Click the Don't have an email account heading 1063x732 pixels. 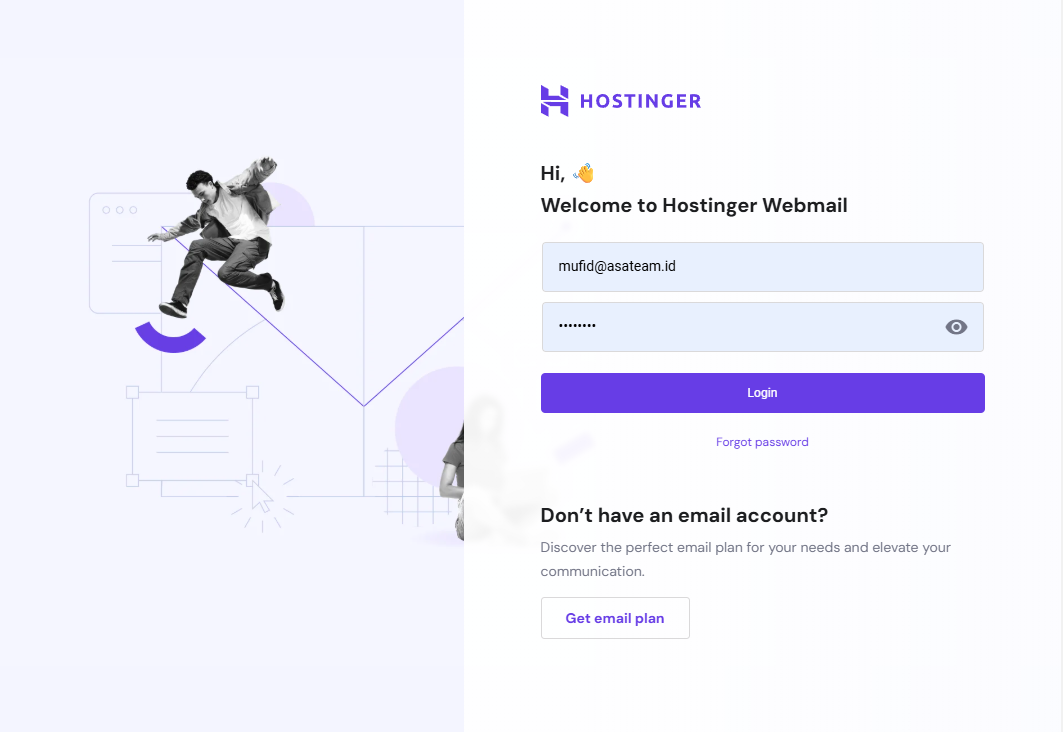(x=684, y=515)
